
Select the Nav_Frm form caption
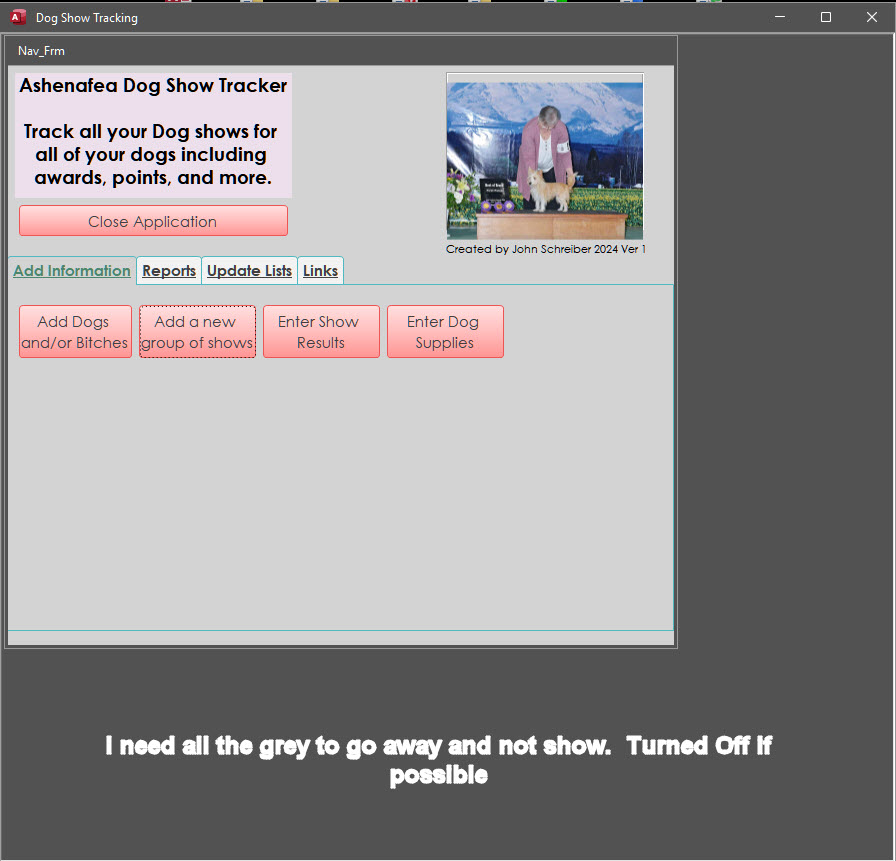(x=41, y=51)
